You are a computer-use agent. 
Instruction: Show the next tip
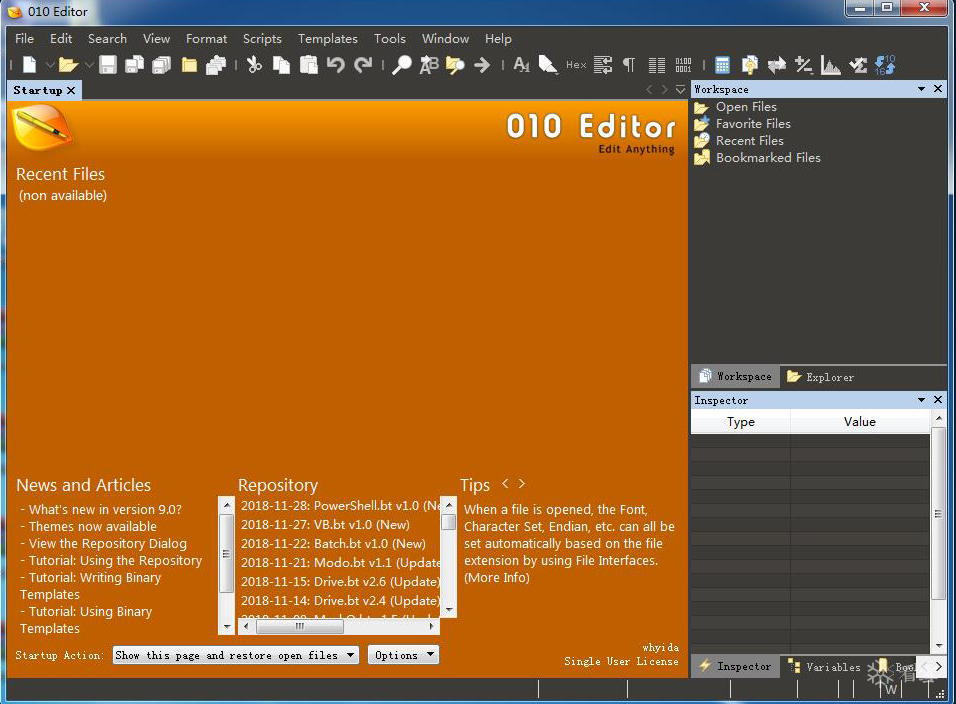(x=522, y=483)
